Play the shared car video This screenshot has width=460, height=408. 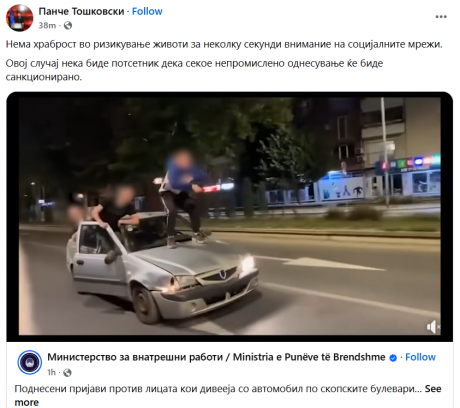[230, 216]
